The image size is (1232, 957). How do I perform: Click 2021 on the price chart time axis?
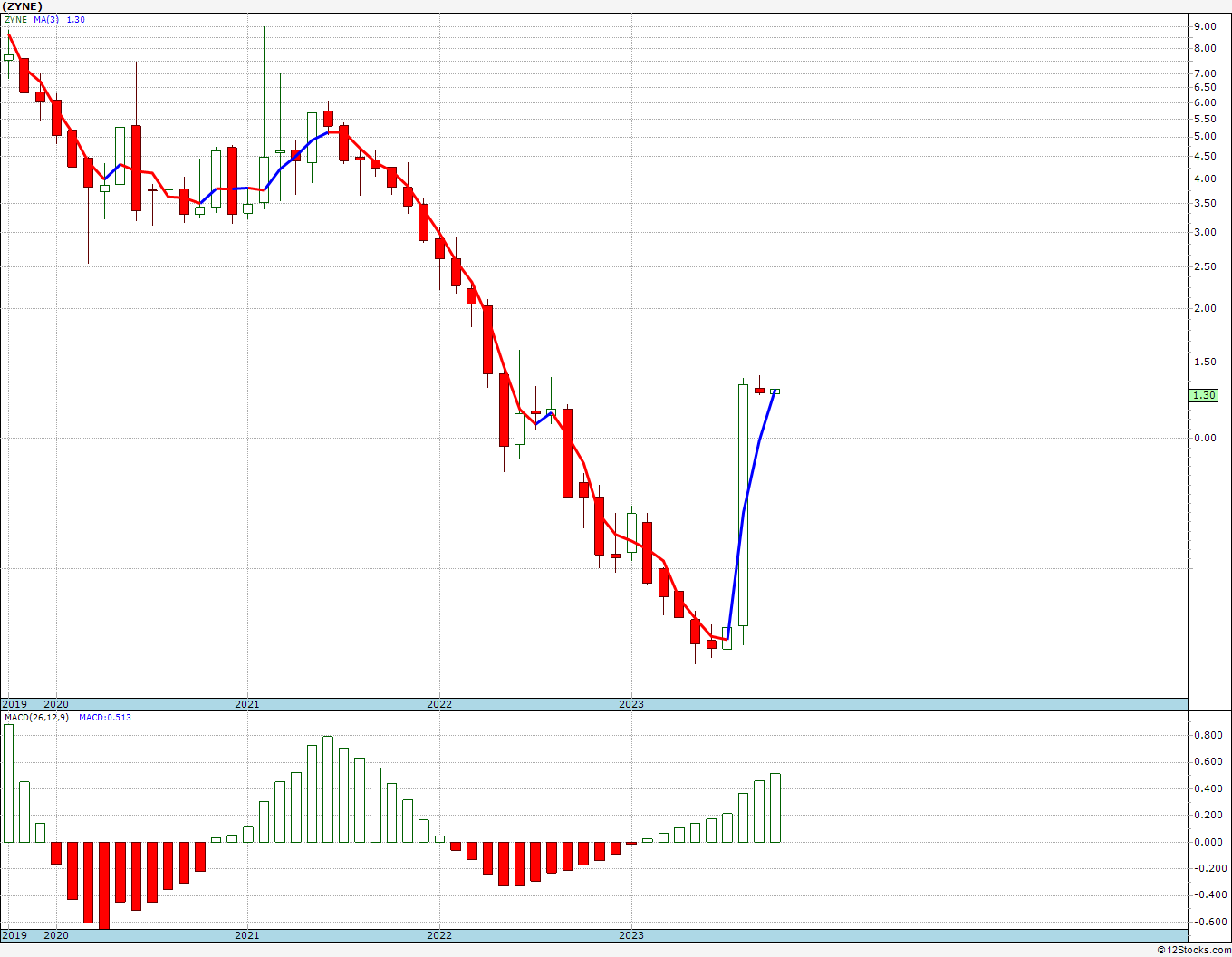click(247, 704)
